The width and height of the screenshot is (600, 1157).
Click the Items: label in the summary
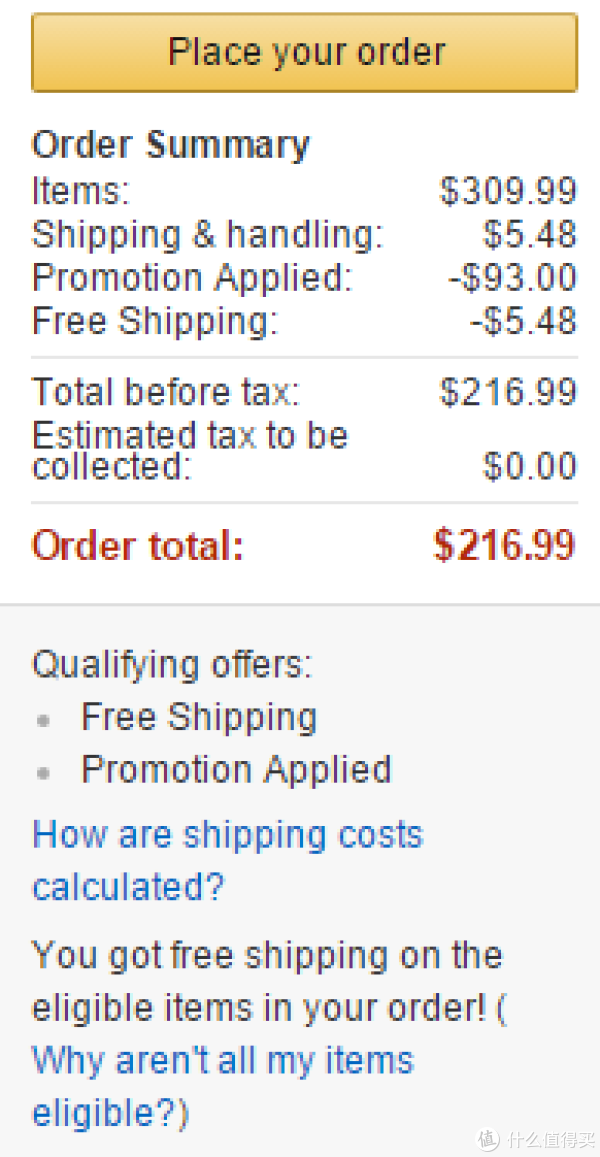coord(81,191)
